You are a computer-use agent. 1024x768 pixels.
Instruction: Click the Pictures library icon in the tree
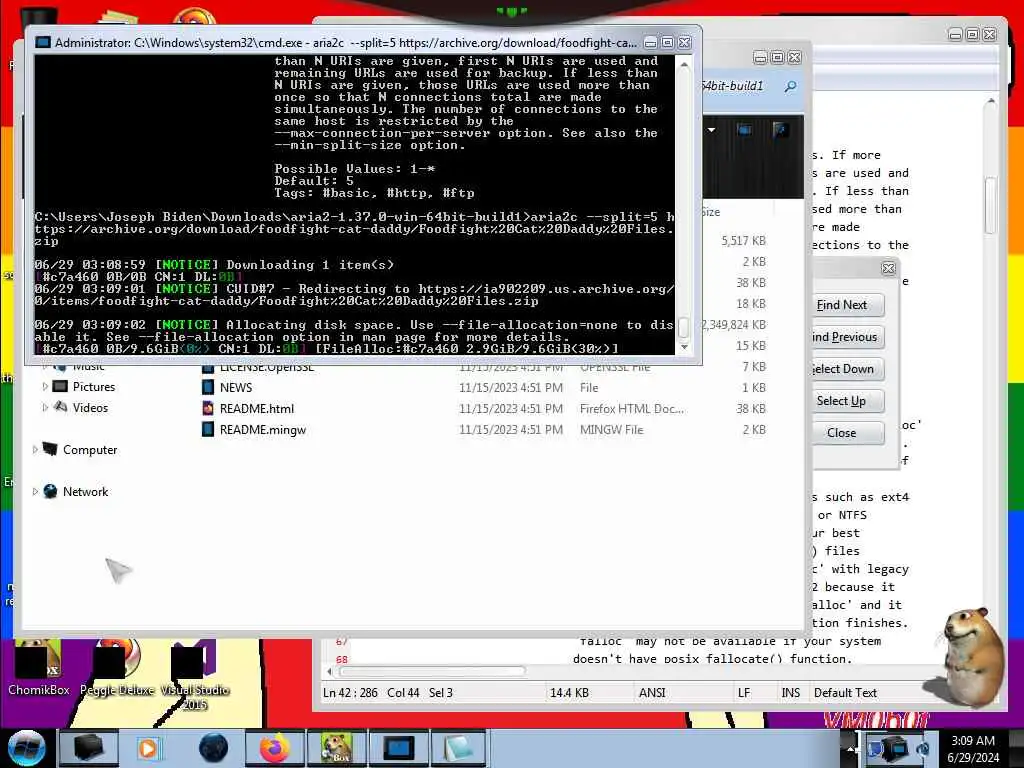60,387
